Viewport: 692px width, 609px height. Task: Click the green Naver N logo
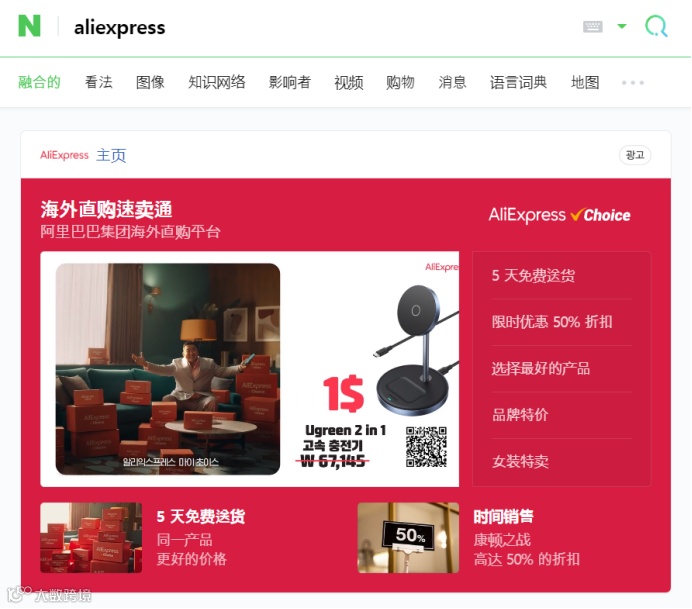click(29, 26)
